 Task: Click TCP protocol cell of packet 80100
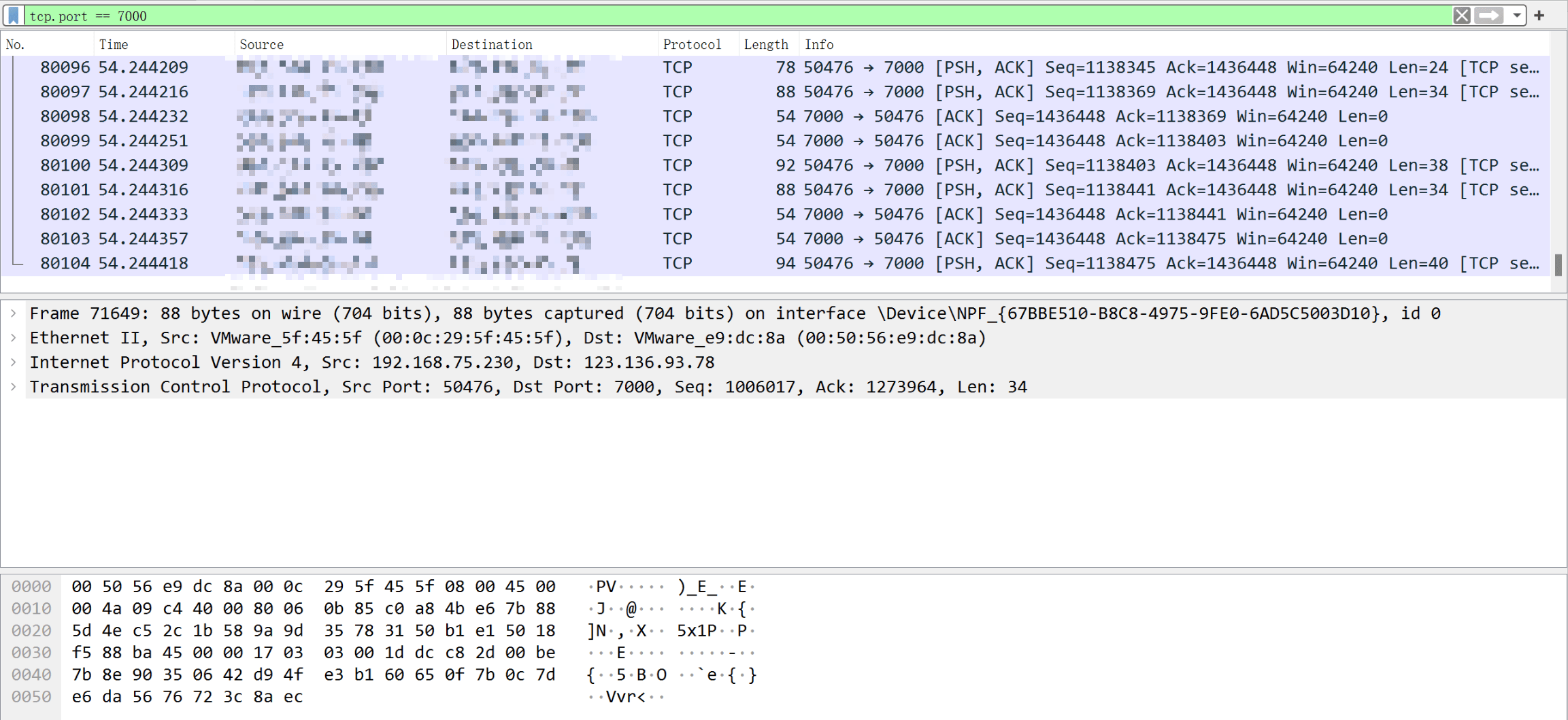click(x=678, y=165)
